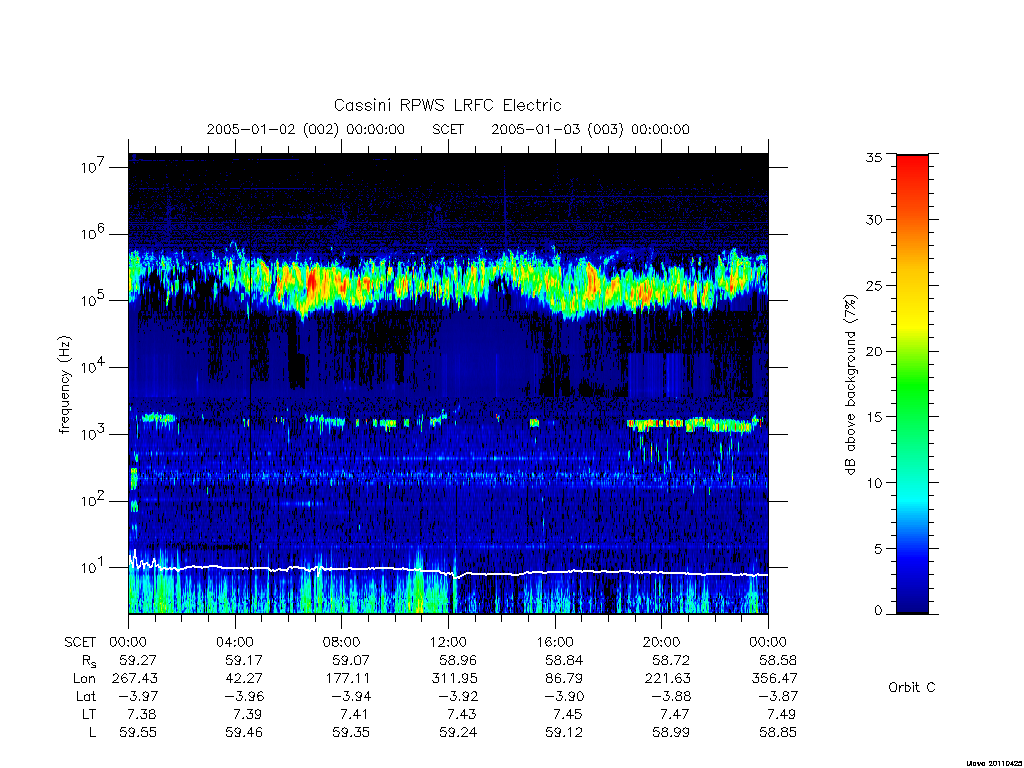Image resolution: width=1024 pixels, height=768 pixels.
Task: Click the '20:00' SCET tick label
Action: (x=662, y=642)
